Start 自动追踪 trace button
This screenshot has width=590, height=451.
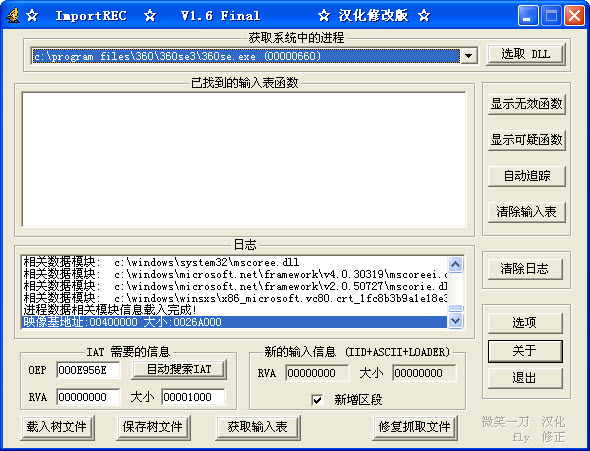point(526,176)
